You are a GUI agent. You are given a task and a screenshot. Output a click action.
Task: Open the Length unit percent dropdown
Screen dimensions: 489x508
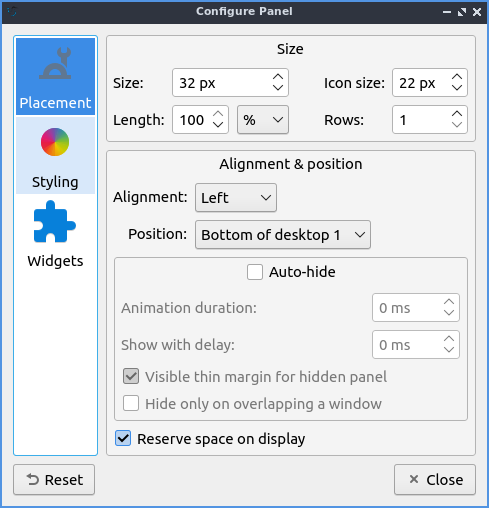[263, 120]
